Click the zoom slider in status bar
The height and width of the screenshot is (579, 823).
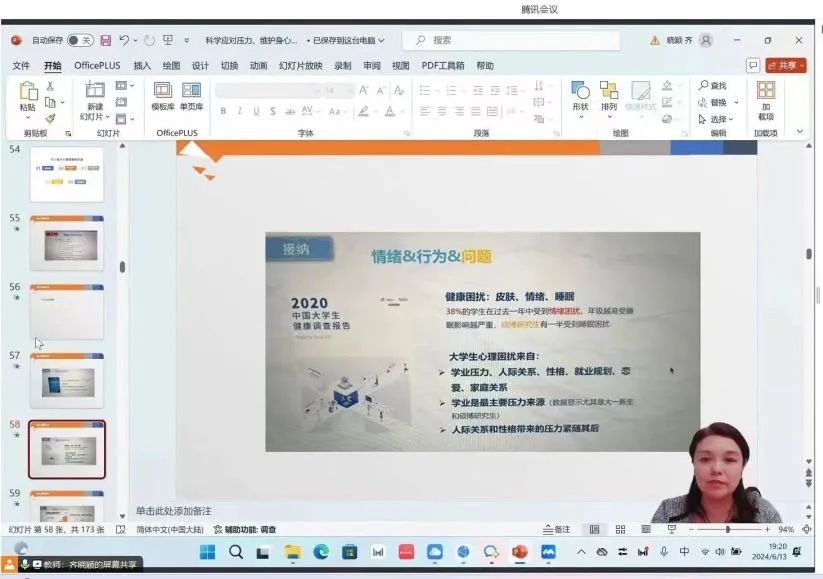tap(728, 529)
